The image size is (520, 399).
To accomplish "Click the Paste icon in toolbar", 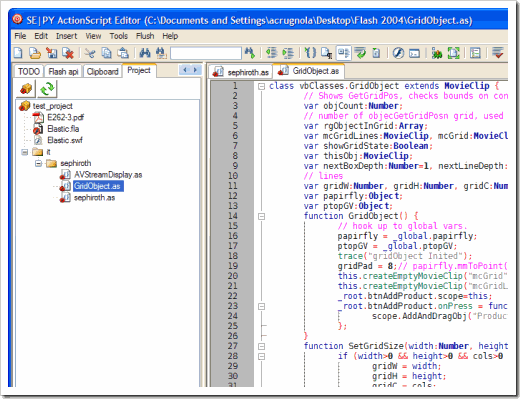I will pyautogui.click(x=123, y=53).
